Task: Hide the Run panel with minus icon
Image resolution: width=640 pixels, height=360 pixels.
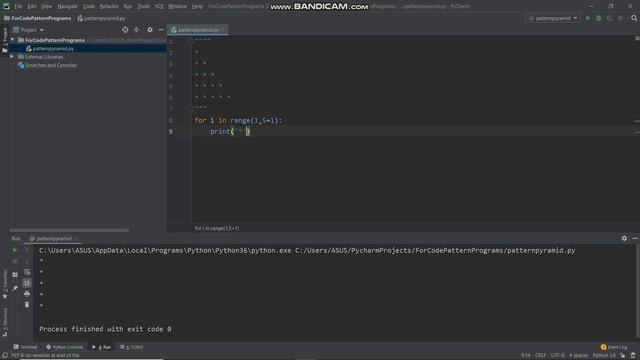Action: (x=635, y=238)
